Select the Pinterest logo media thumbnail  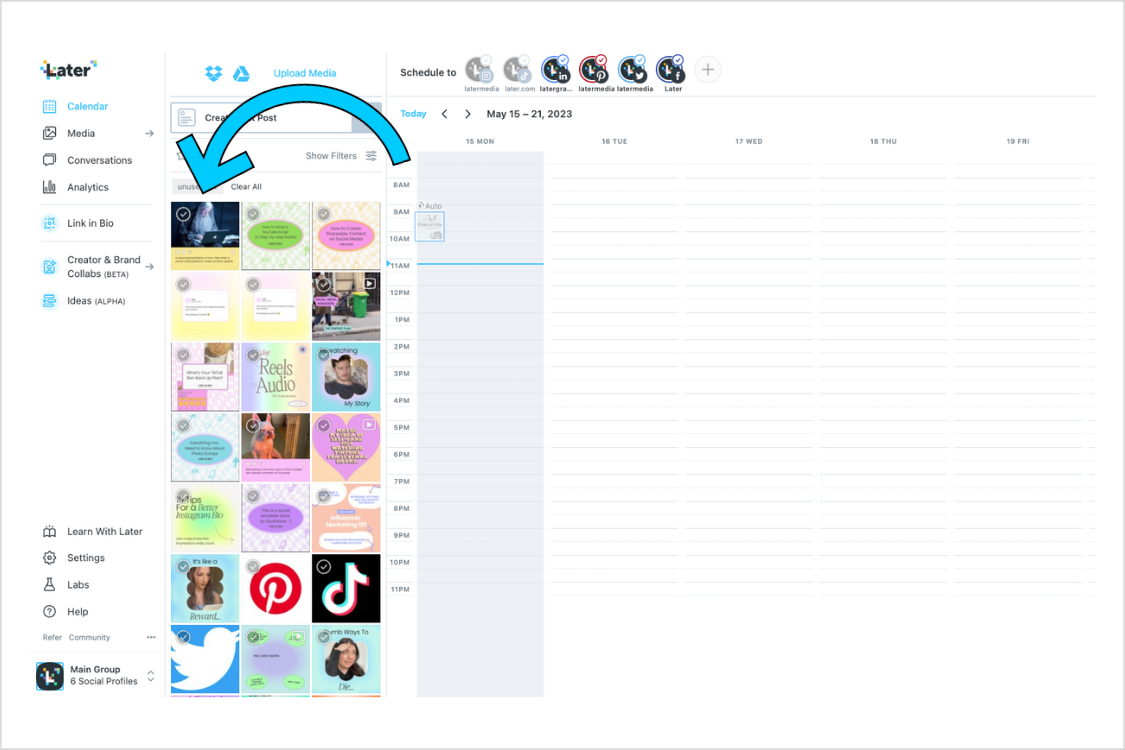tap(276, 589)
